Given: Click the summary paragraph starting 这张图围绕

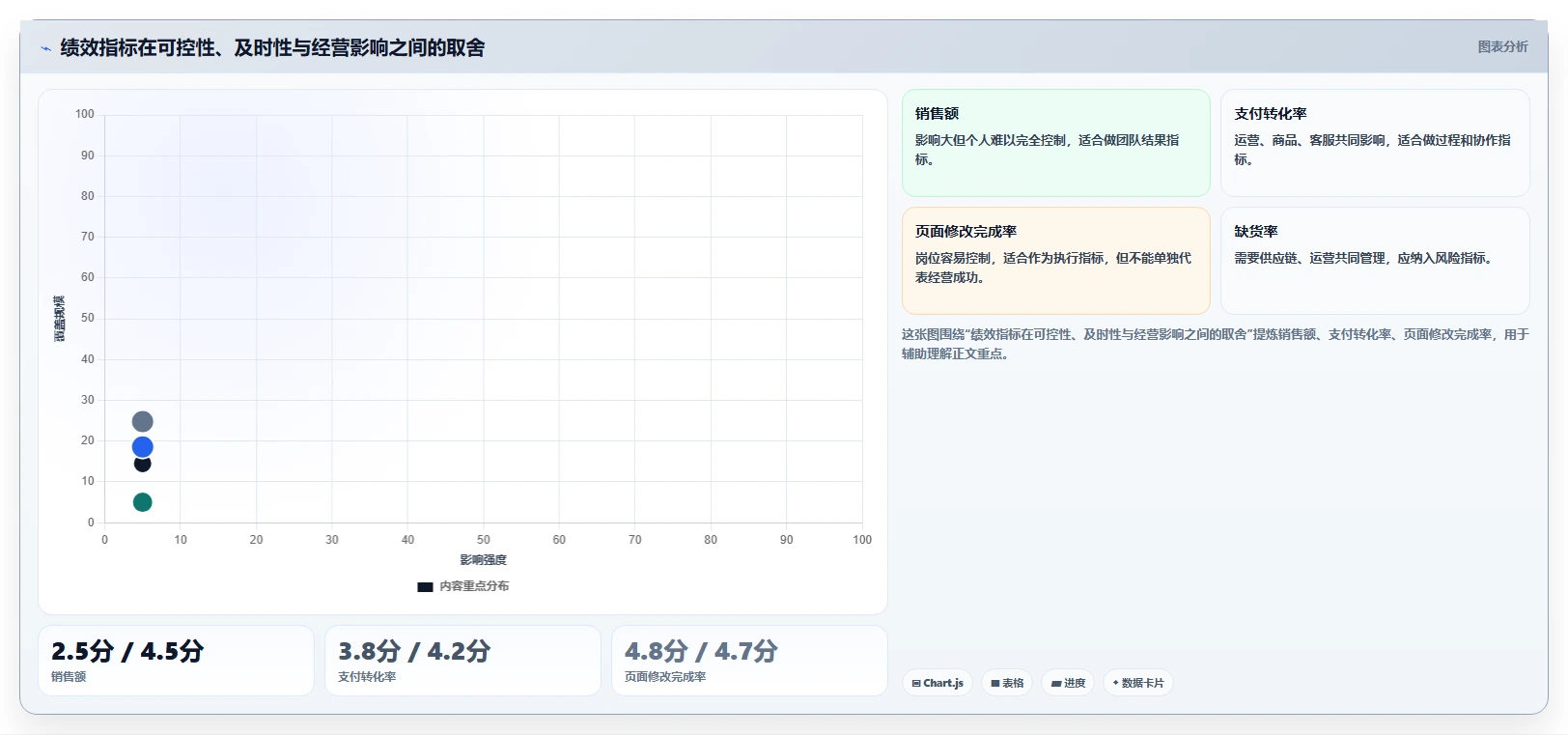Looking at the screenshot, I should pyautogui.click(x=1215, y=344).
